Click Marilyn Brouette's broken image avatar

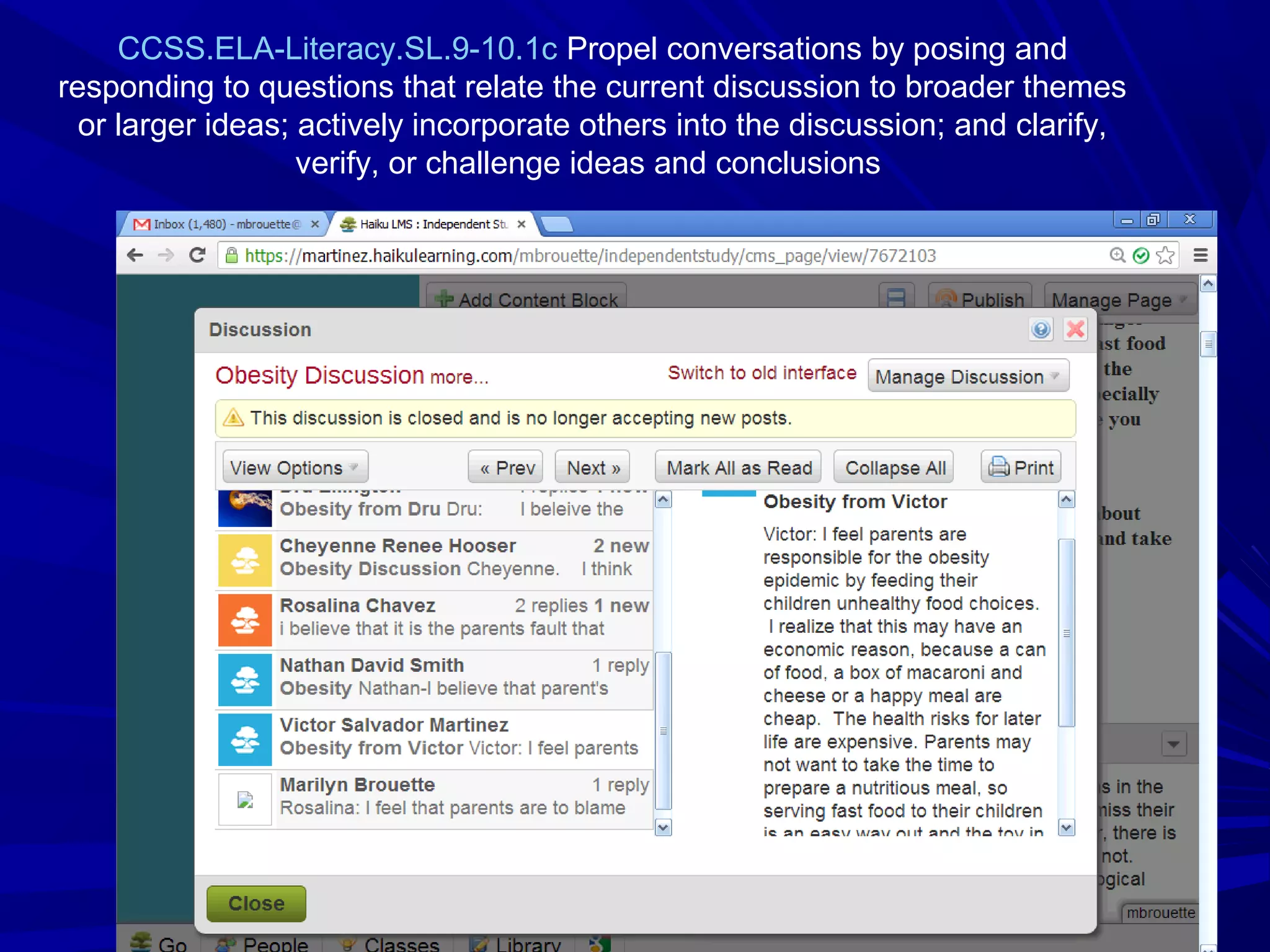click(x=245, y=799)
